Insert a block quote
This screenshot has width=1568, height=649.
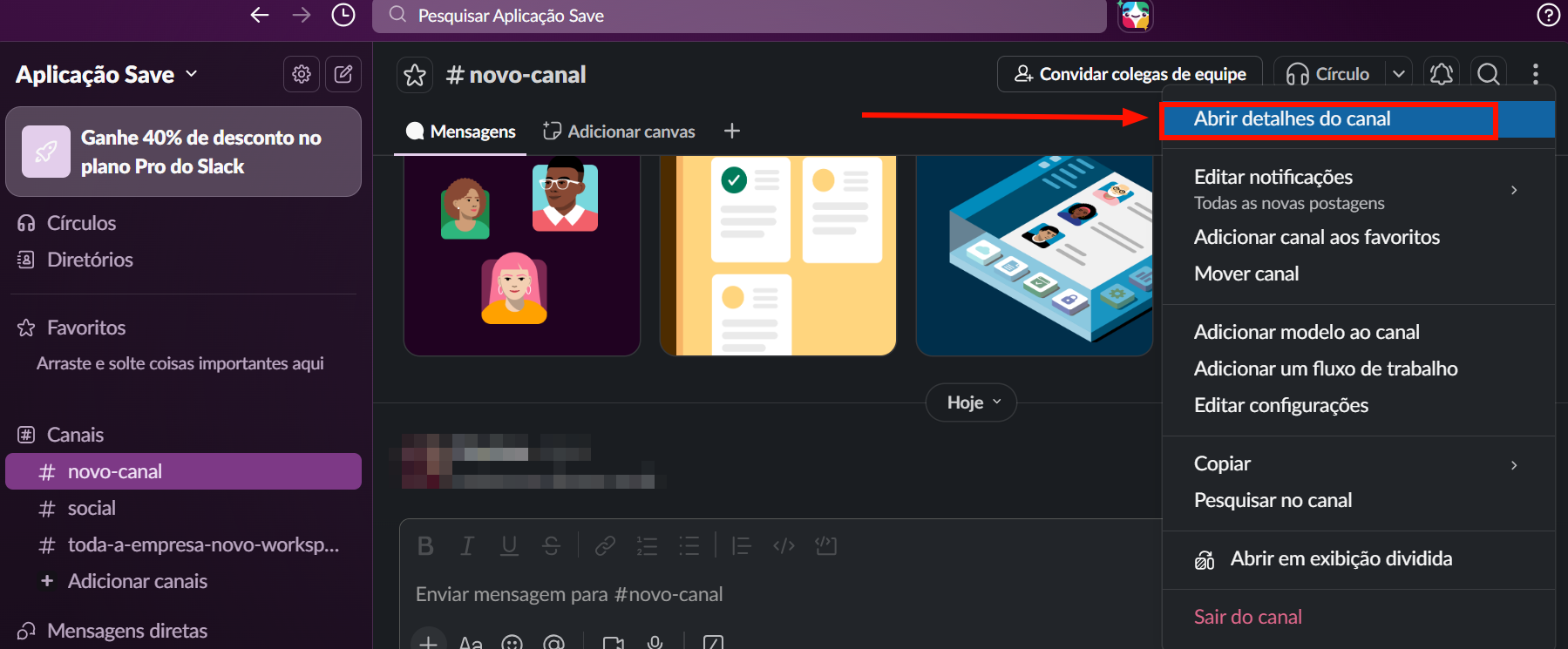click(x=742, y=546)
